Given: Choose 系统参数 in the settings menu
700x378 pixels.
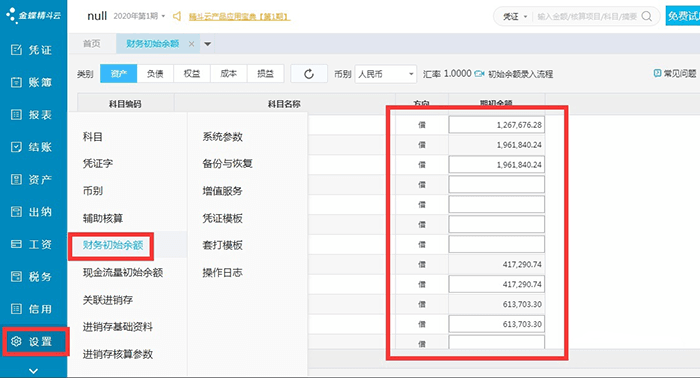Looking at the screenshot, I should [x=222, y=137].
